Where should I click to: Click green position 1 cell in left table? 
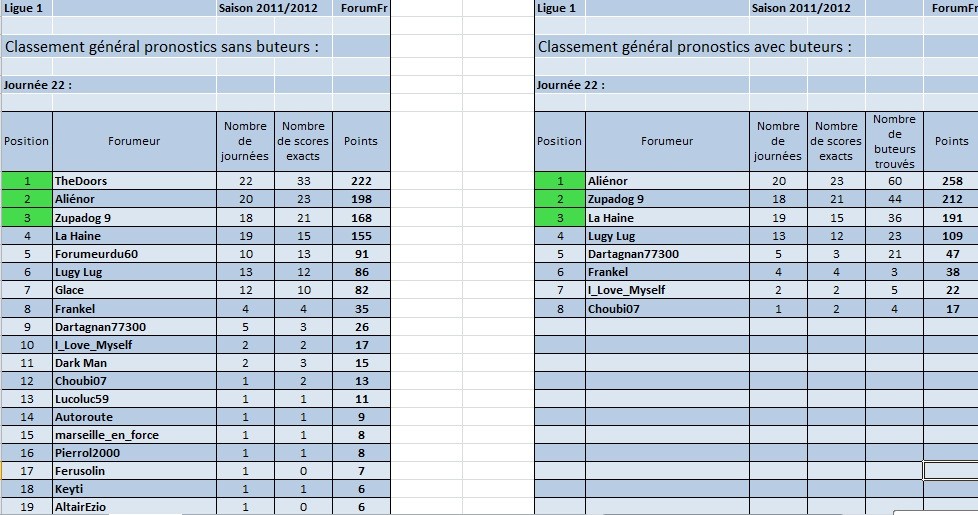(27, 181)
